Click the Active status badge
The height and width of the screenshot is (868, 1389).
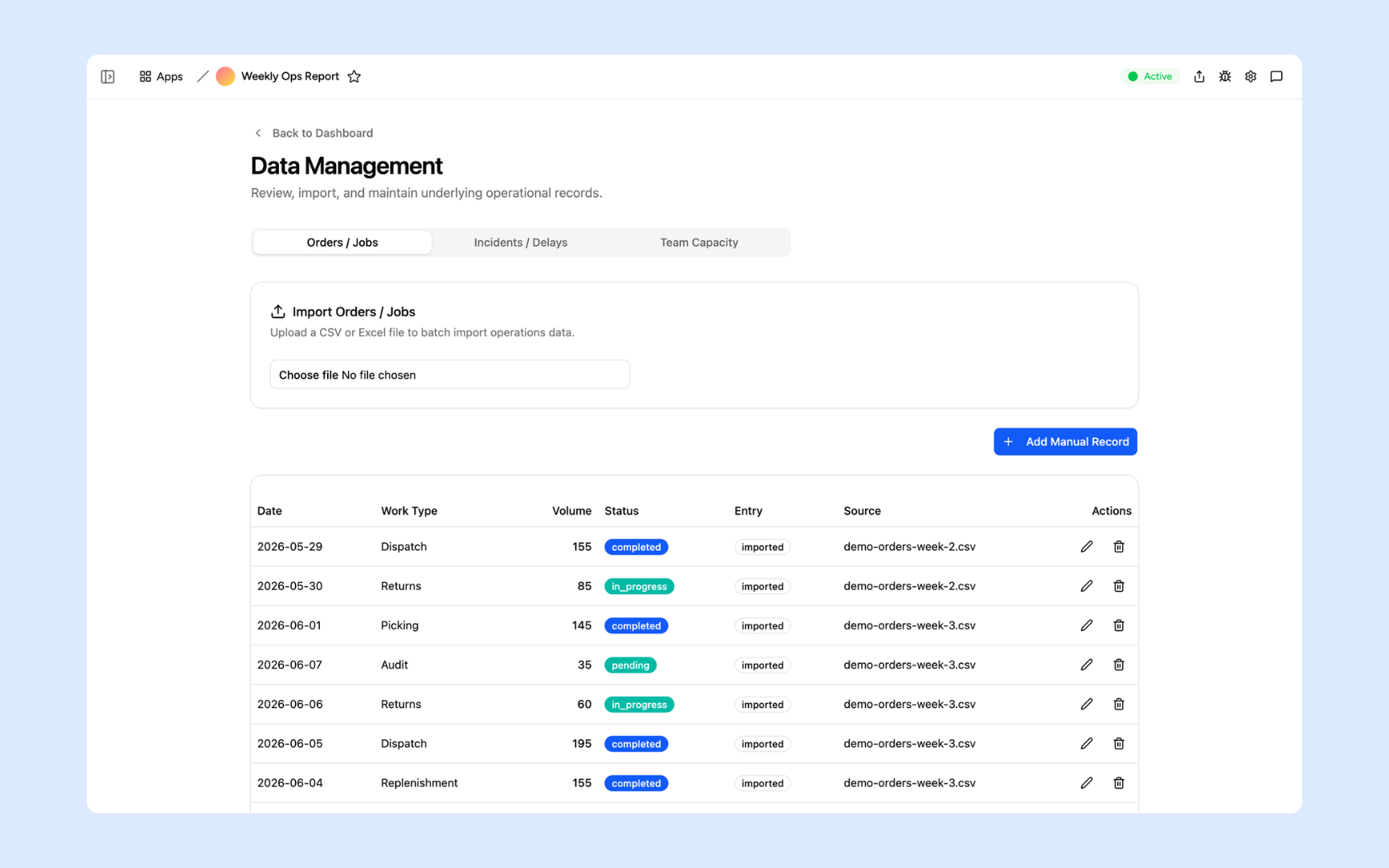1149,76
